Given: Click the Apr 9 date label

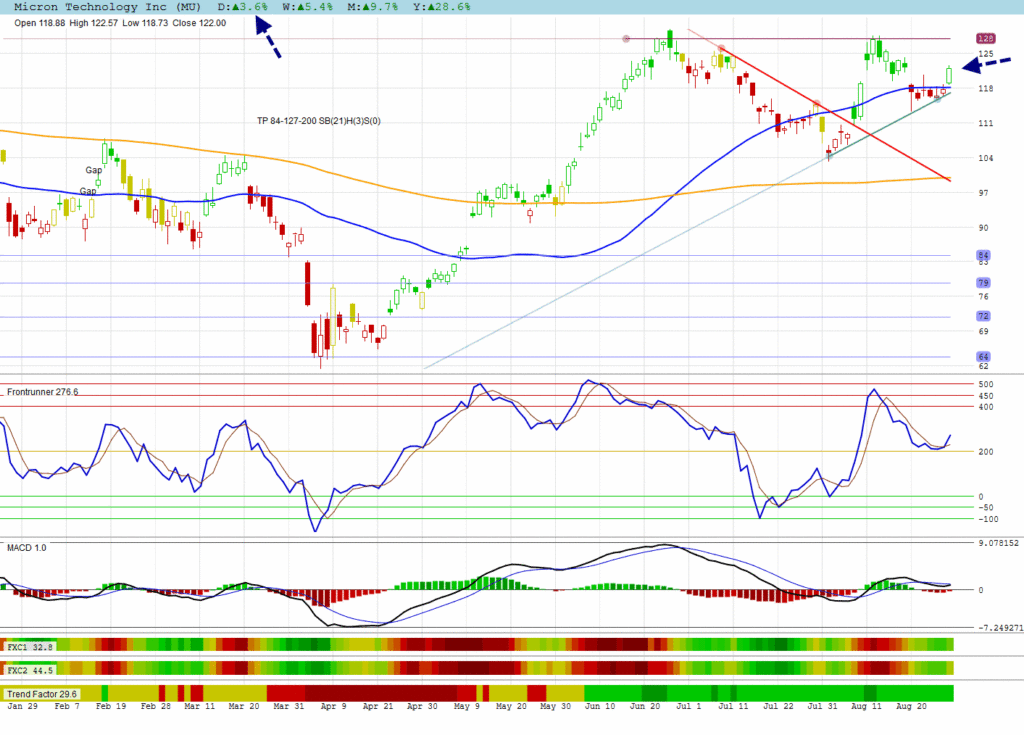Looking at the screenshot, I should click(x=333, y=706).
